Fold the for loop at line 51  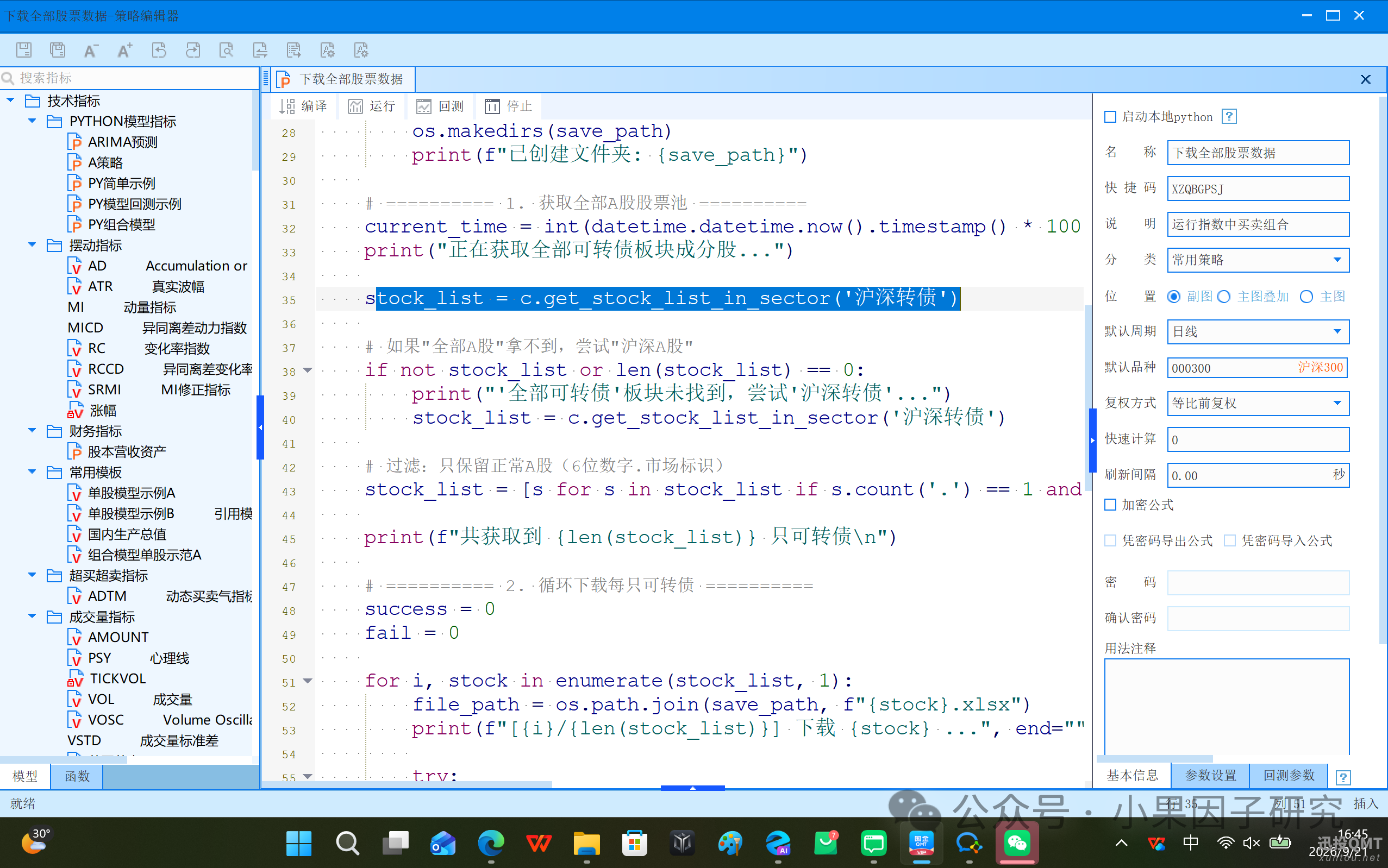tap(308, 682)
